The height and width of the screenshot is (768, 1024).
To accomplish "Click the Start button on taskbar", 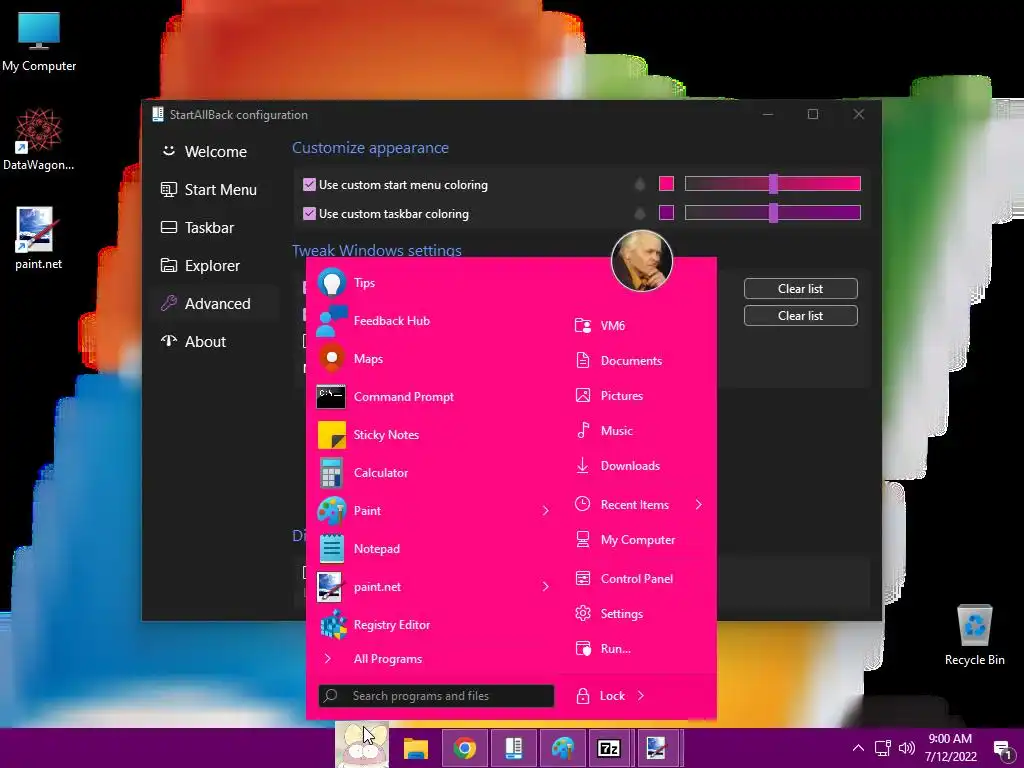I will (362, 745).
